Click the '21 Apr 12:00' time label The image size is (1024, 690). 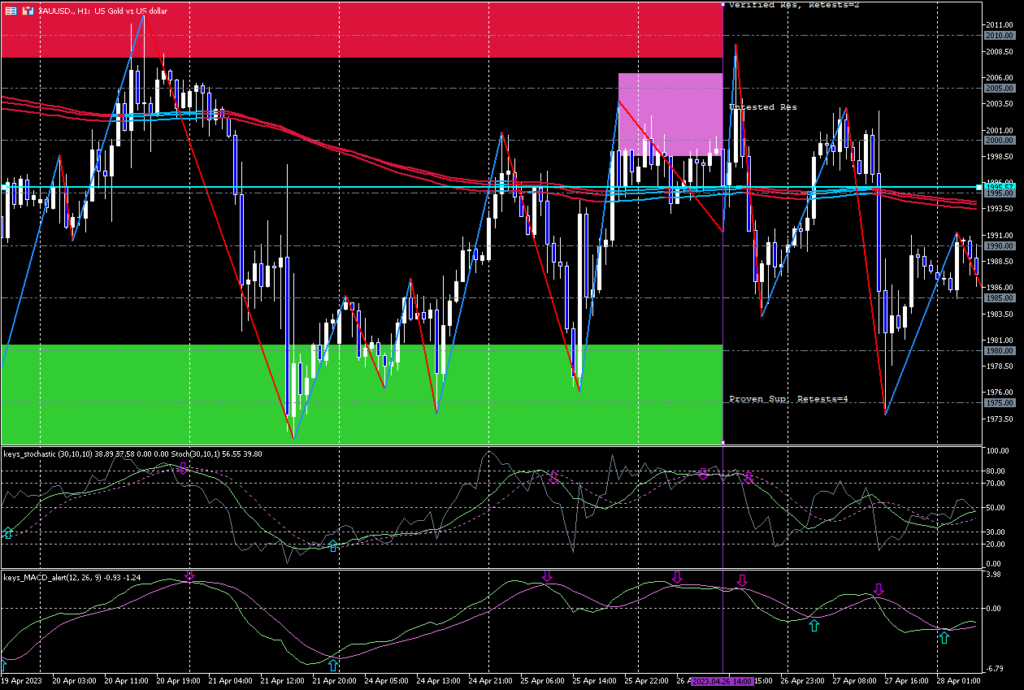pyautogui.click(x=282, y=681)
